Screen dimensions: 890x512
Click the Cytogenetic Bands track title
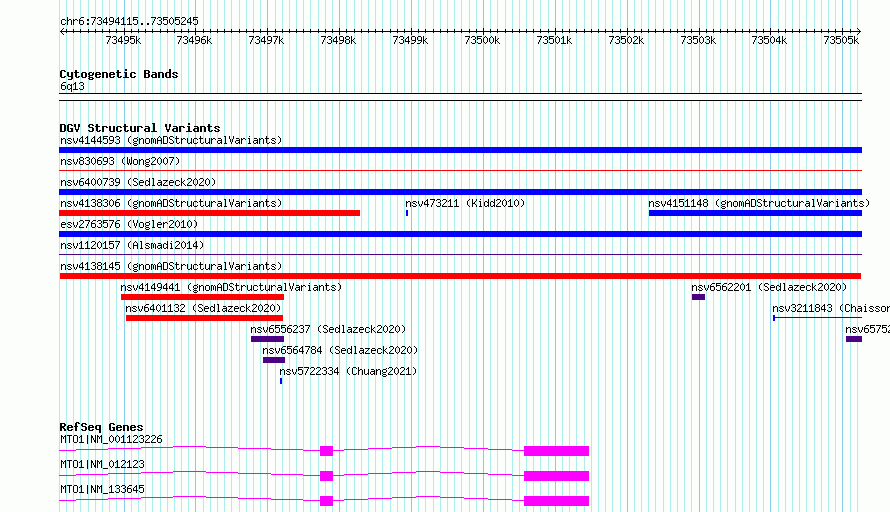tap(119, 74)
